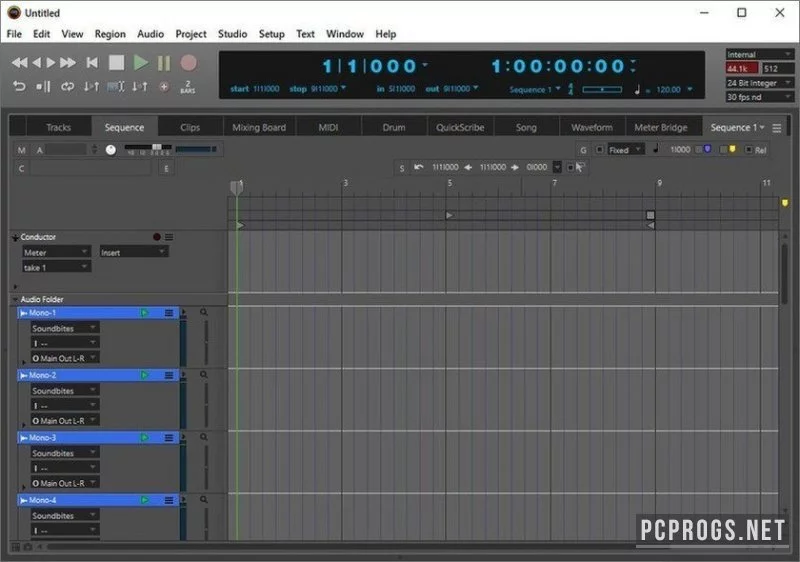Viewport: 800px width, 562px height.
Task: Click the stop time dropdown arrow
Action: pos(343,88)
